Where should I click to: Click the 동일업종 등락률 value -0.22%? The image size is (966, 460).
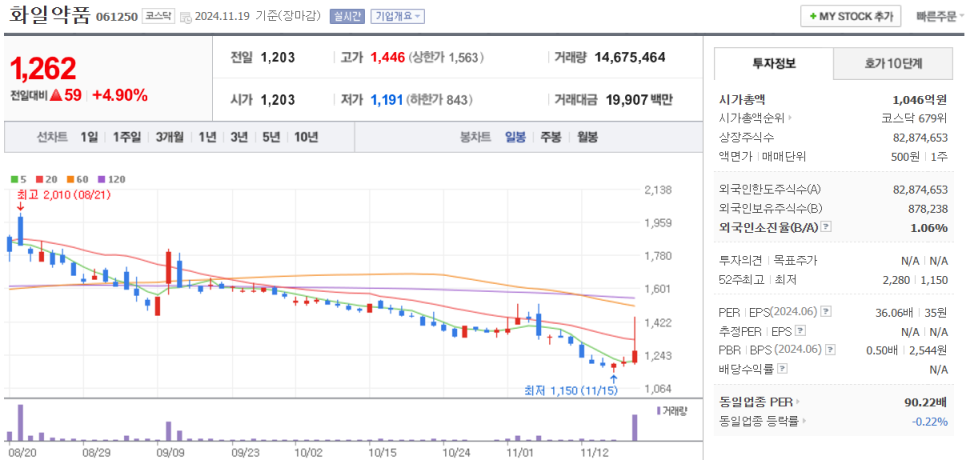click(930, 421)
